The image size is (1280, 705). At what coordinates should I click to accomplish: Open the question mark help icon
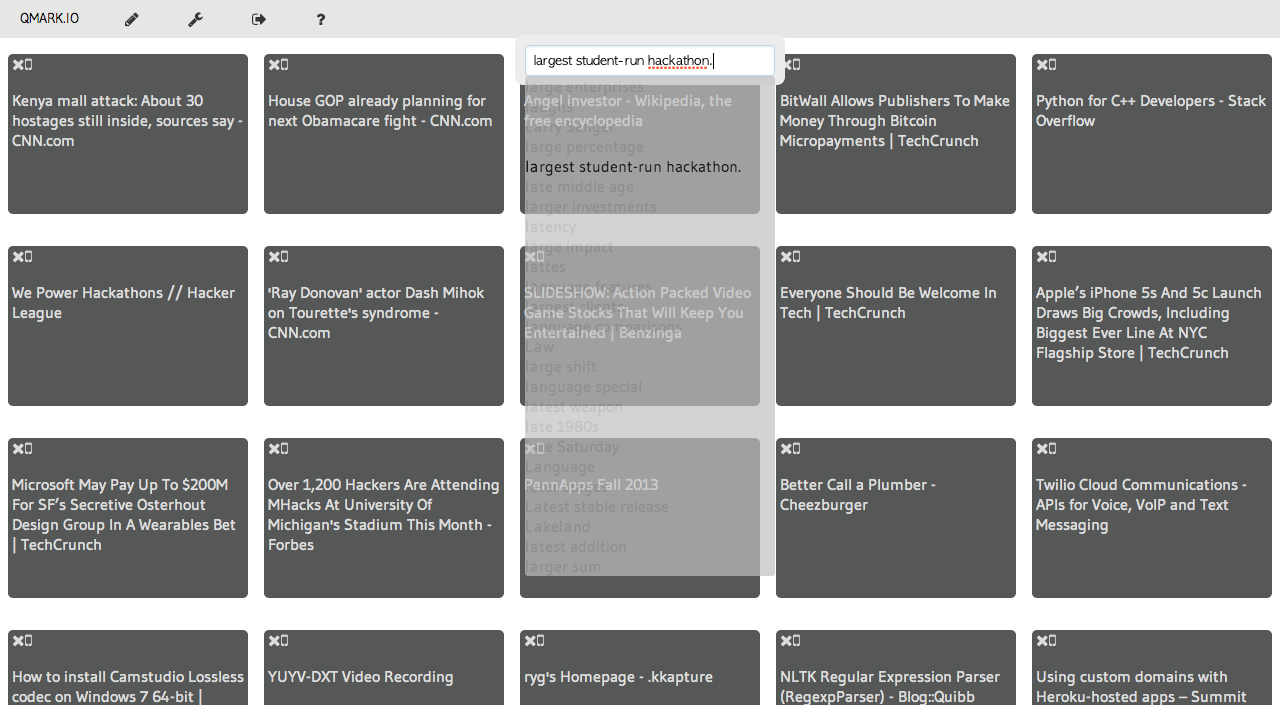(x=321, y=19)
